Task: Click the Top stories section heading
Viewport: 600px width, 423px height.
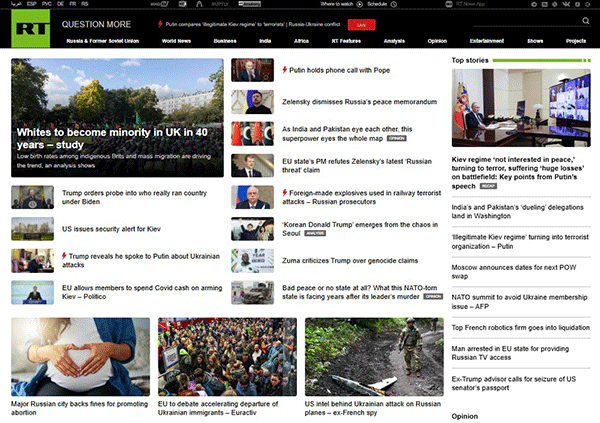Action: [x=470, y=60]
